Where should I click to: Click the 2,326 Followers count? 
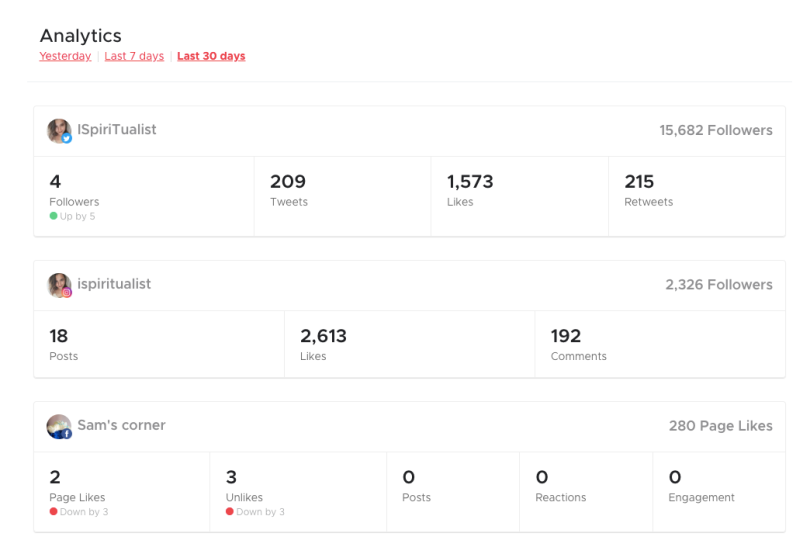718,285
